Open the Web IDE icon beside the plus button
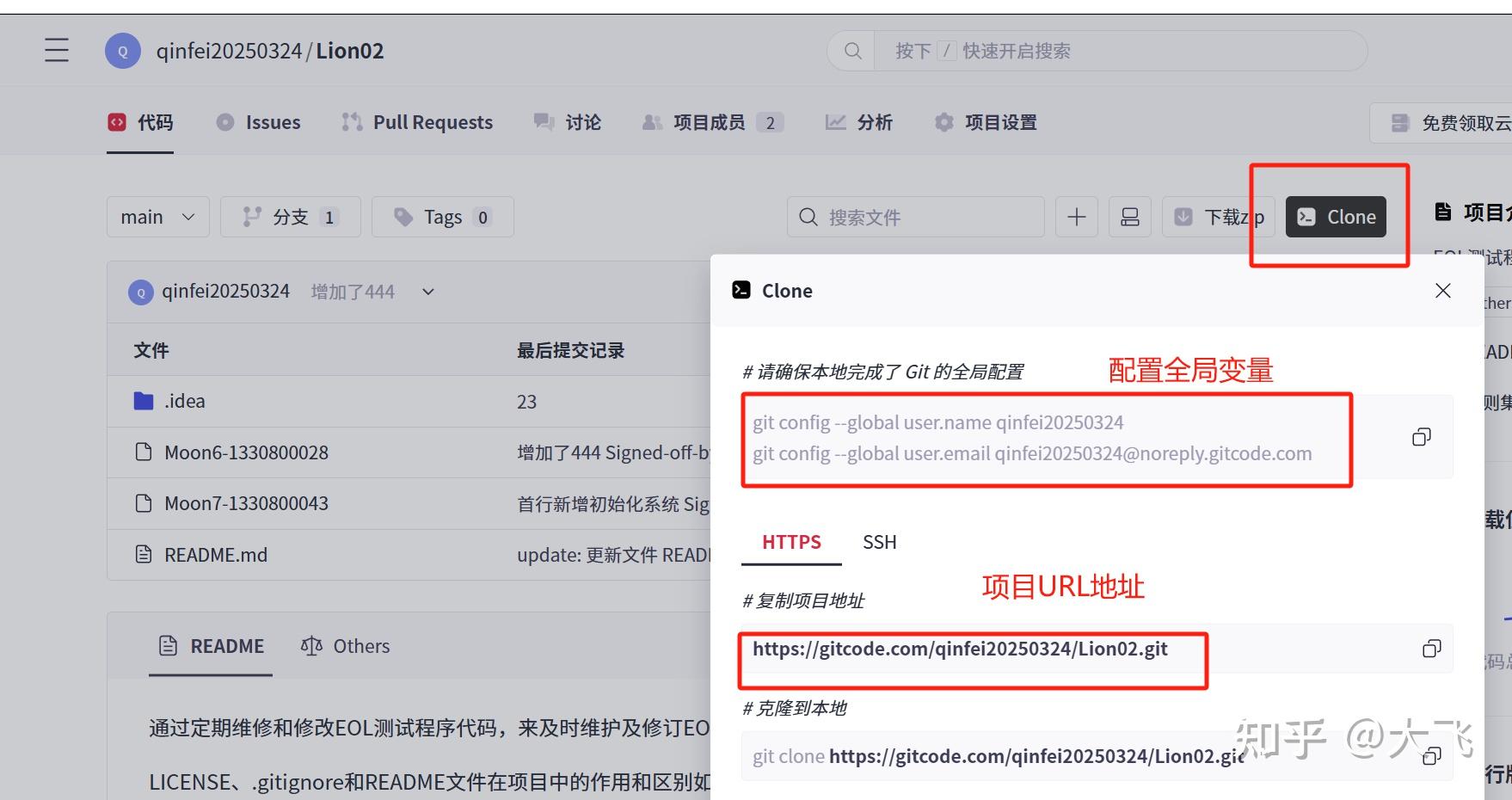 [1129, 217]
